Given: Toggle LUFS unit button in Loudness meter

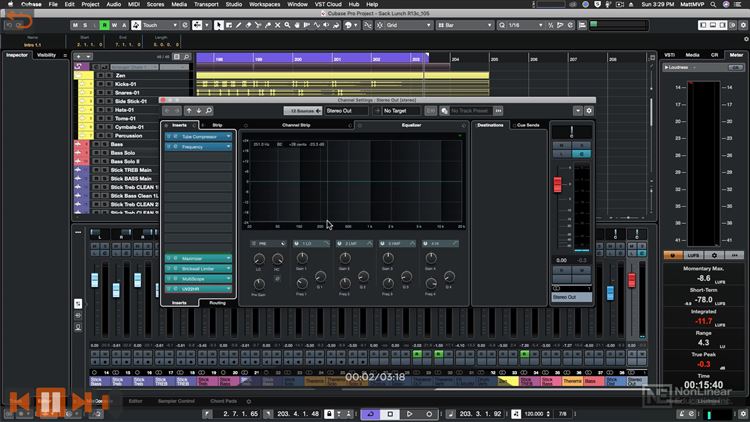Looking at the screenshot, I should click(x=694, y=255).
